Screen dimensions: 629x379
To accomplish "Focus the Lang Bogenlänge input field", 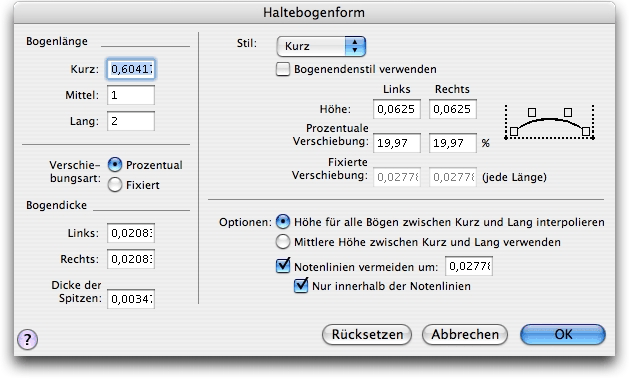I will click(131, 121).
